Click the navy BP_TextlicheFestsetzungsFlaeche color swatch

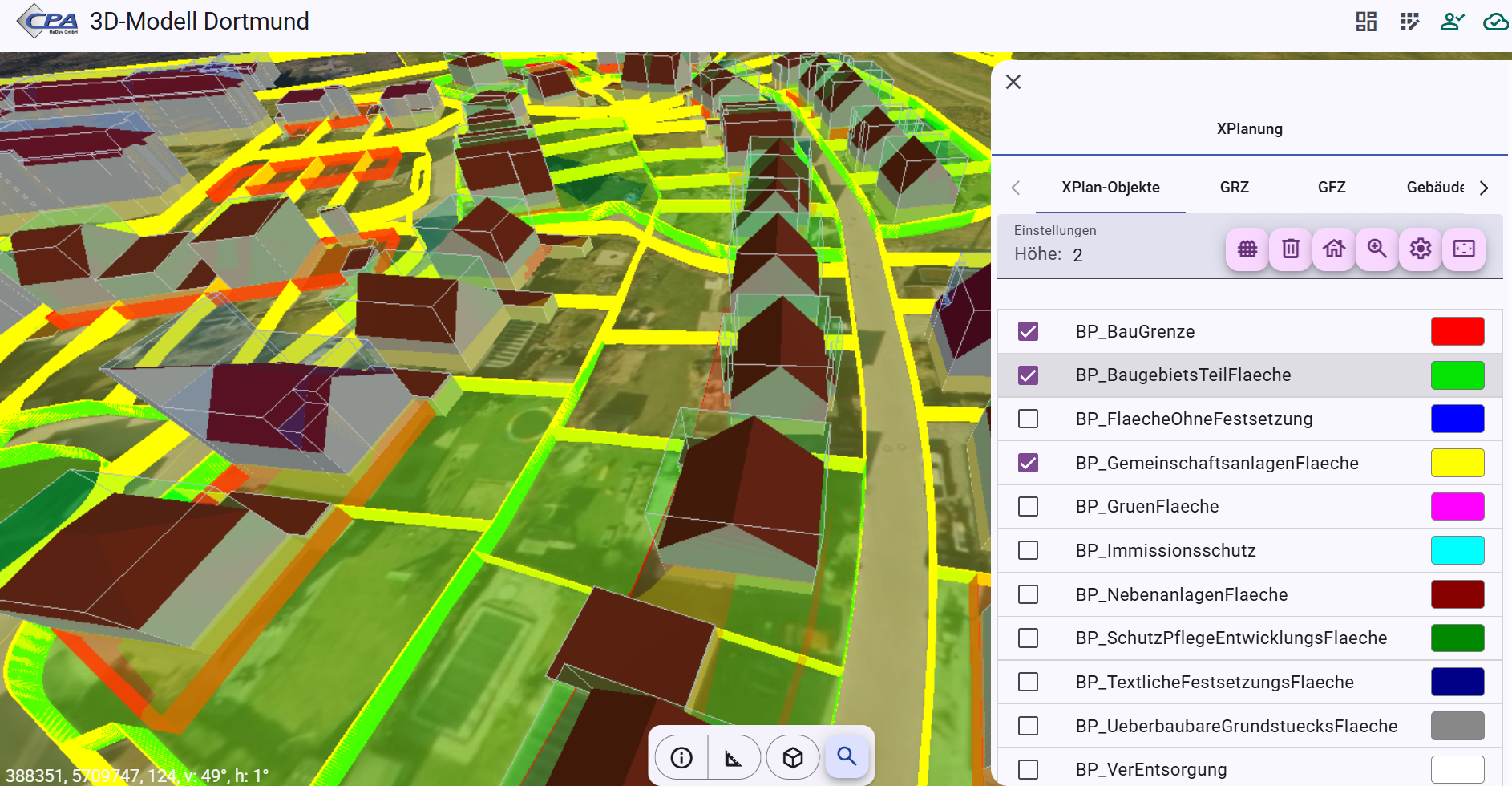[1457, 682]
